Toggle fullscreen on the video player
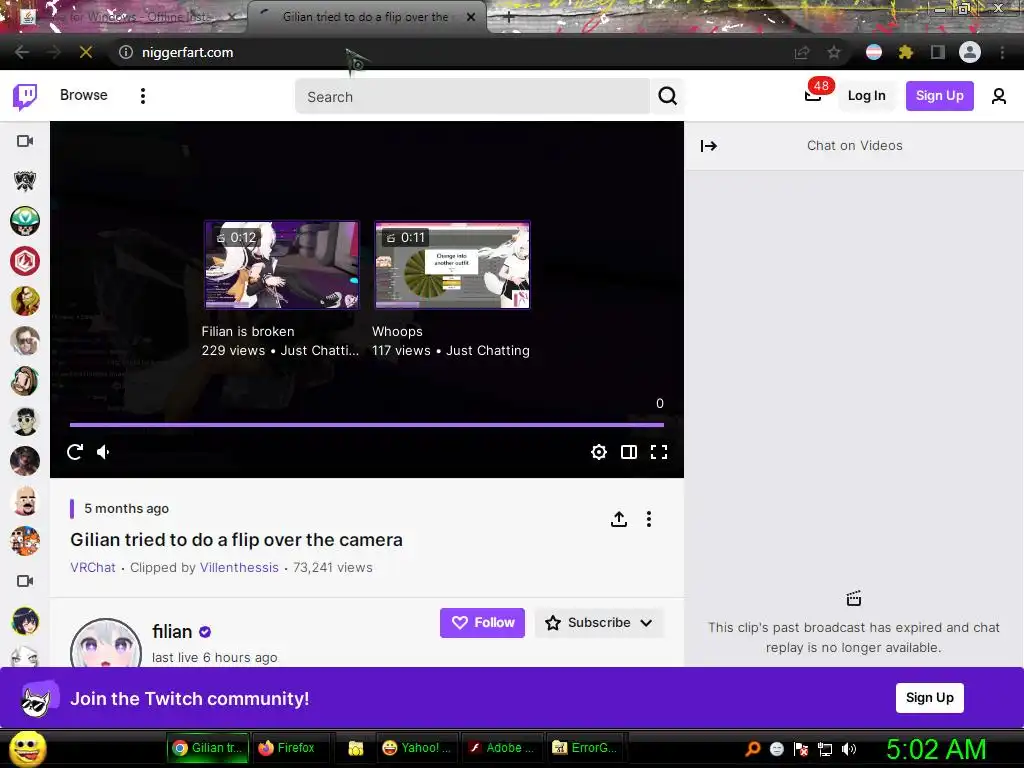 (x=659, y=452)
